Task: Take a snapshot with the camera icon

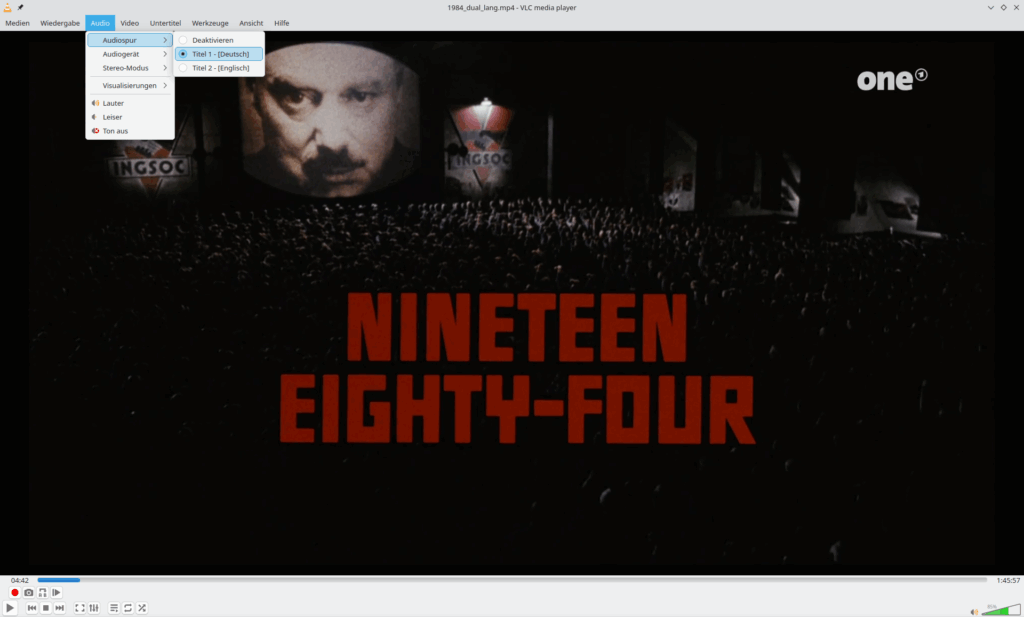Action: (29, 593)
